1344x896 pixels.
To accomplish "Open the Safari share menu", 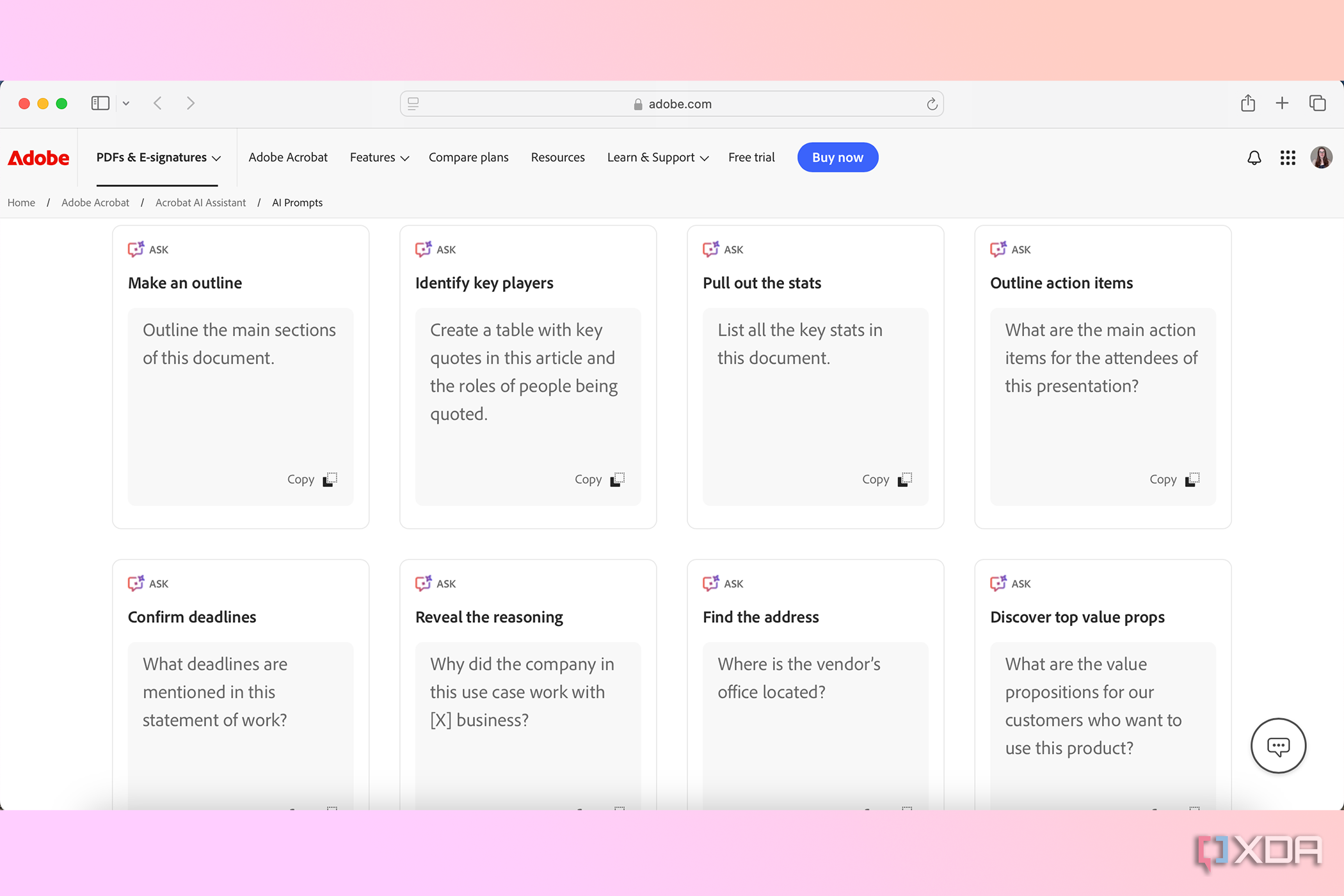I will click(x=1248, y=103).
